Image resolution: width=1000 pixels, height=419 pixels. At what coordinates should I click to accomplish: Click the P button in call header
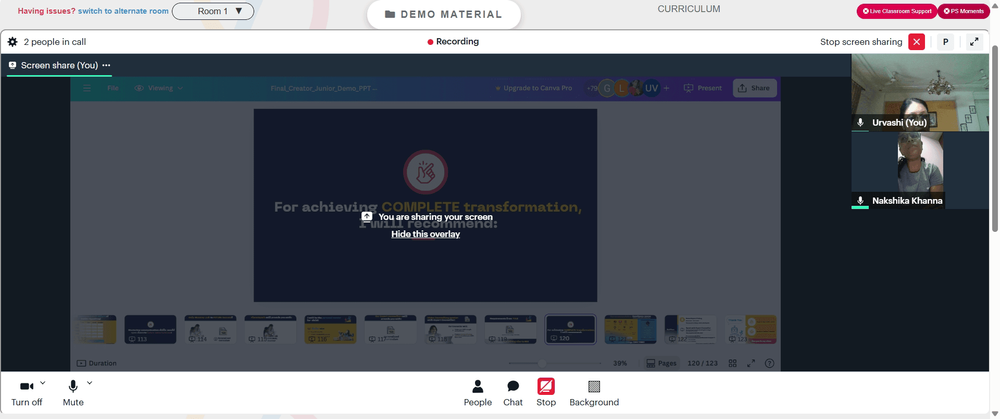pyautogui.click(x=946, y=42)
